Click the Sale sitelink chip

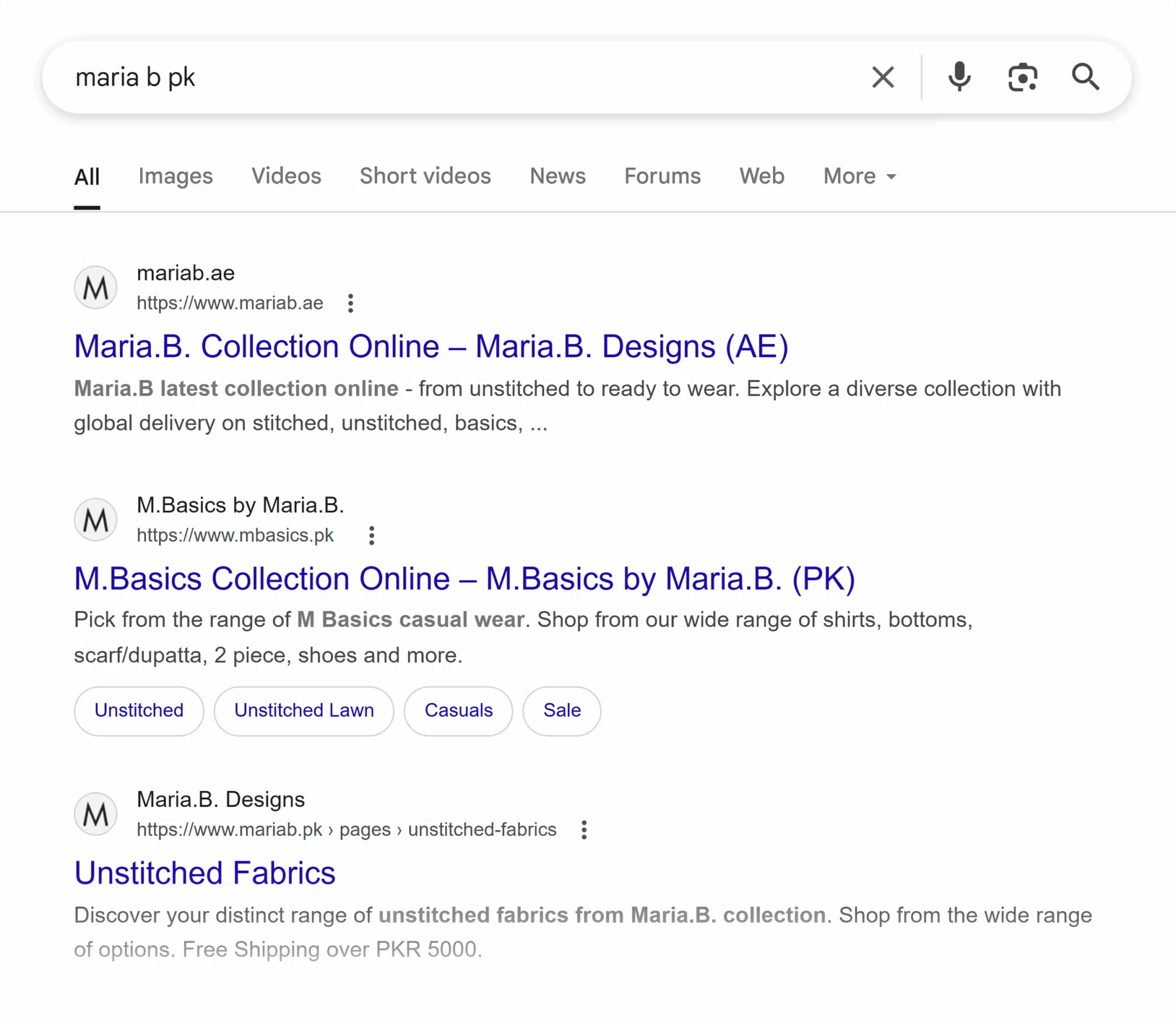pos(562,711)
